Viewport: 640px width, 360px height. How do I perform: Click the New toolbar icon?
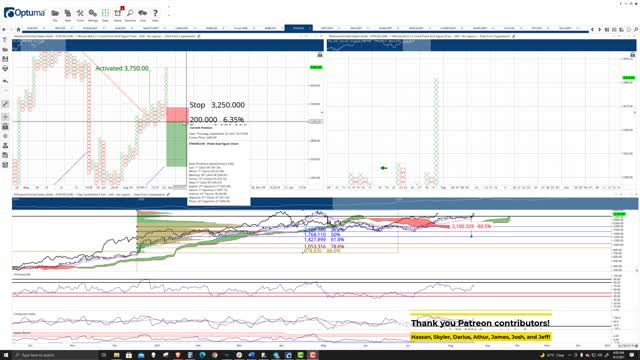point(68,14)
